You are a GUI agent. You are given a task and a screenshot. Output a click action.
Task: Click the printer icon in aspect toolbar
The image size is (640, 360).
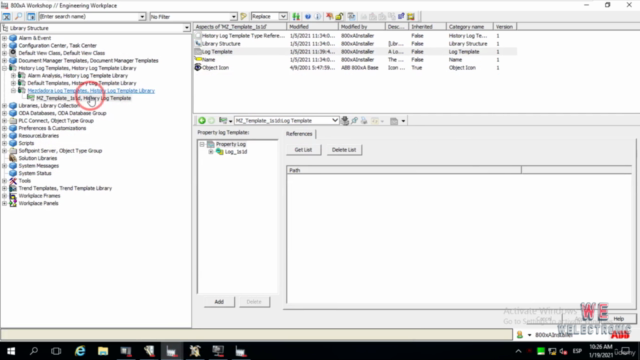364,121
